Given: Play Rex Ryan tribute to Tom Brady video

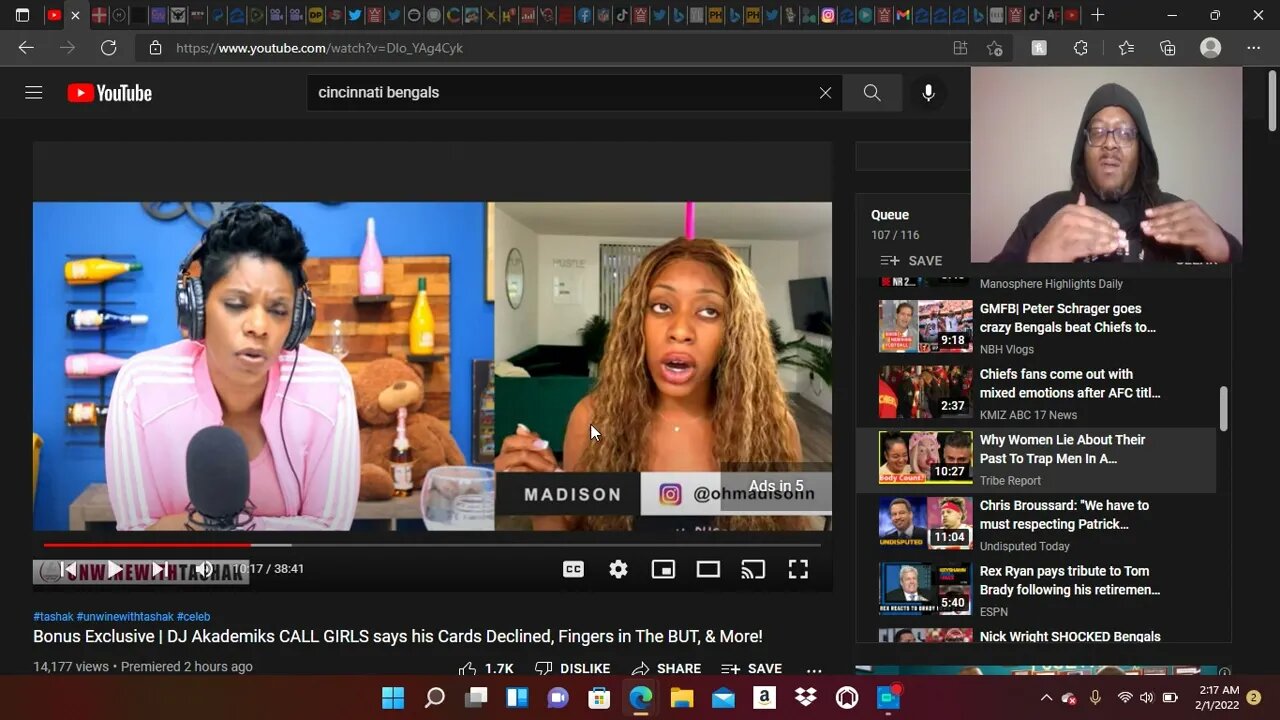Looking at the screenshot, I should click(x=1037, y=590).
